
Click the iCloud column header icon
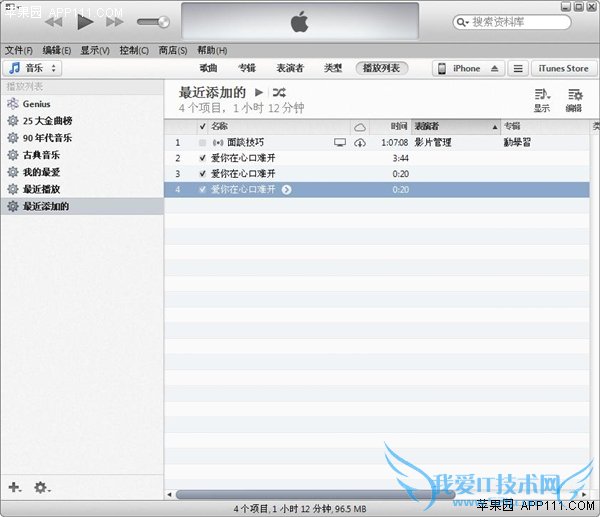360,127
